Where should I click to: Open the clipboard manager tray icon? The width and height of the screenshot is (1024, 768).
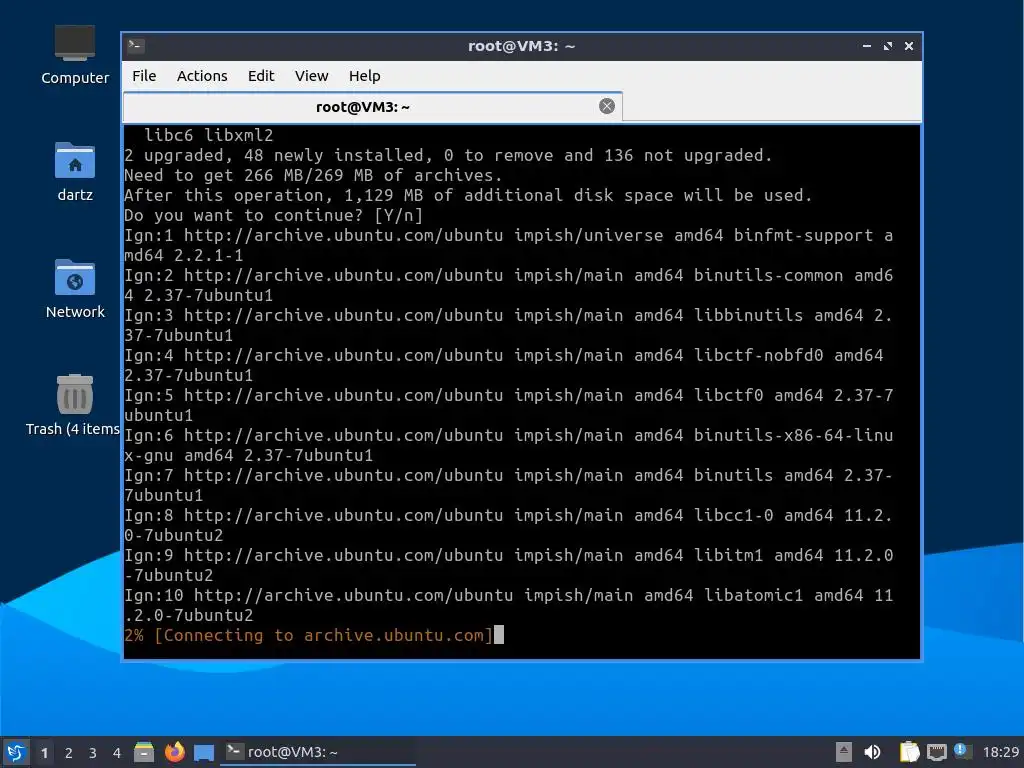tap(909, 752)
